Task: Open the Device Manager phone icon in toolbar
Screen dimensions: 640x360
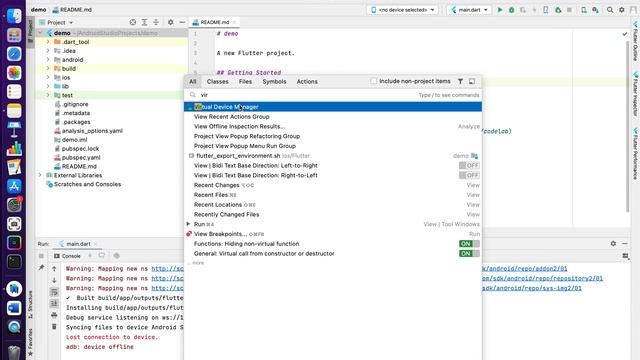Action: tap(584, 10)
